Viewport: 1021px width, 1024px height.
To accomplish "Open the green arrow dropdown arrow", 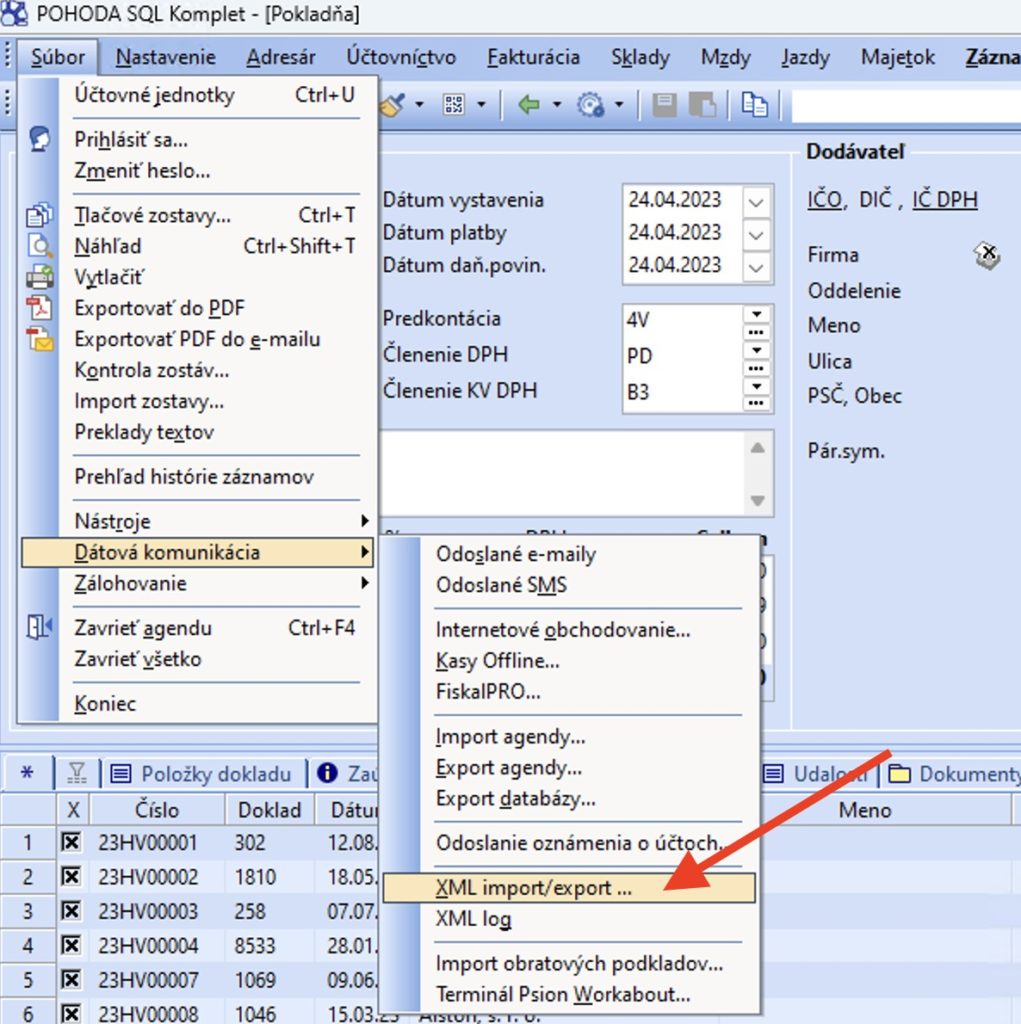I will click(x=557, y=104).
